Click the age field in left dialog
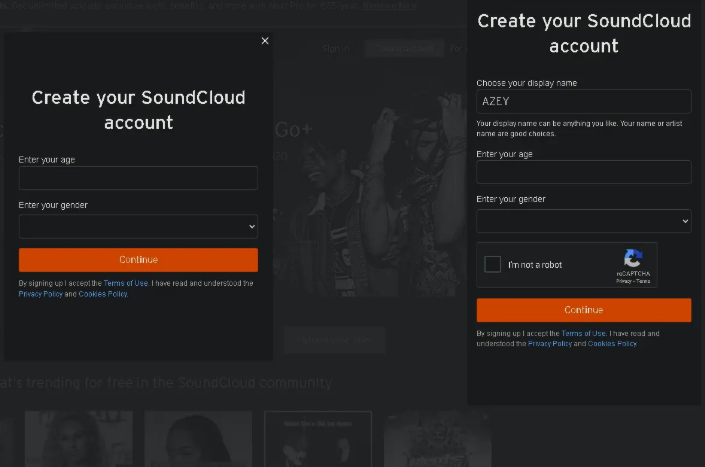Image resolution: width=705 pixels, height=467 pixels. [x=138, y=178]
